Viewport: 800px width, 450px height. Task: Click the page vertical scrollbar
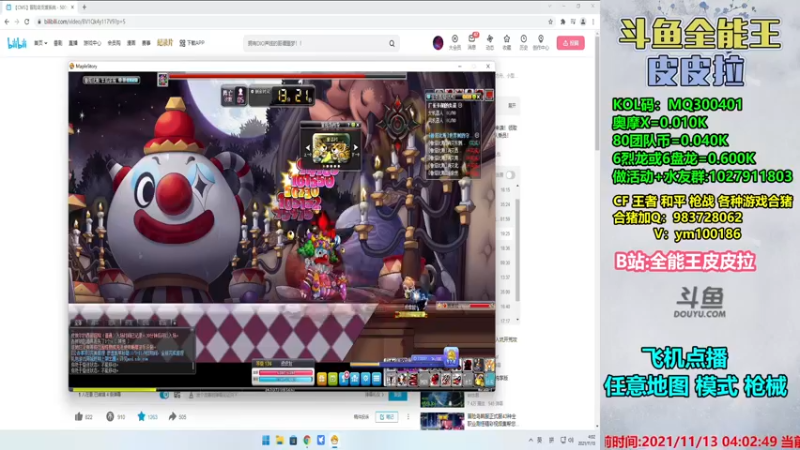(x=597, y=92)
